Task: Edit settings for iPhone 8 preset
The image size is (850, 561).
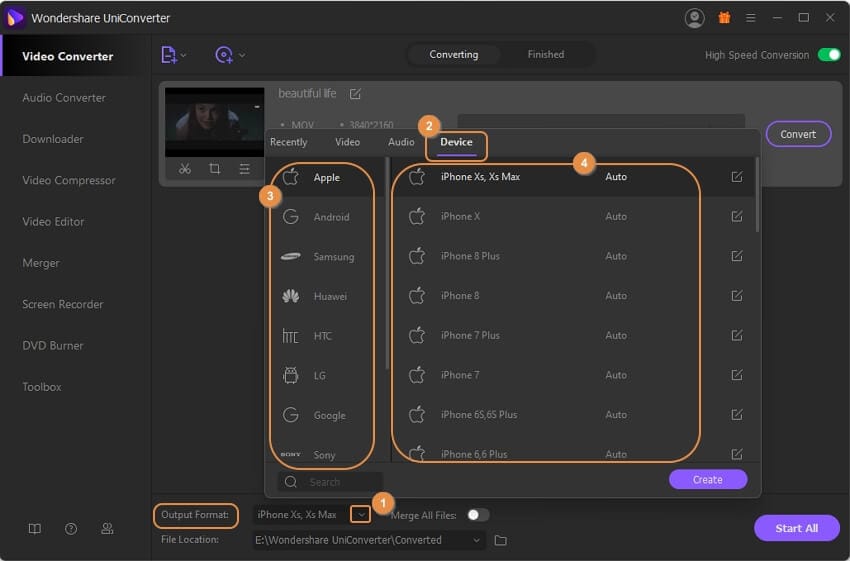Action: [x=737, y=295]
